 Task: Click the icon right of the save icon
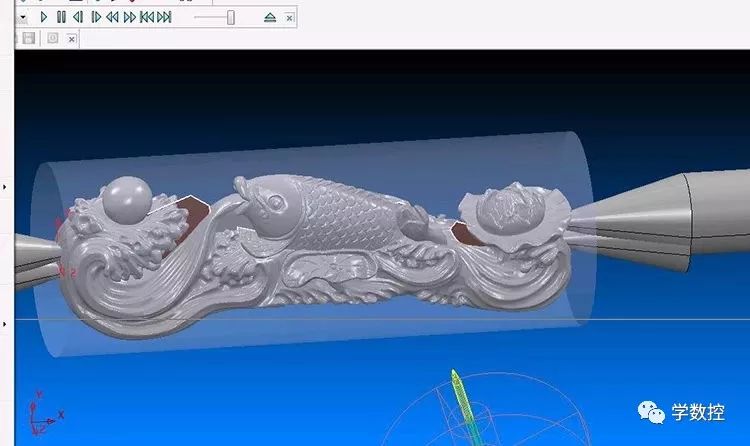52,38
